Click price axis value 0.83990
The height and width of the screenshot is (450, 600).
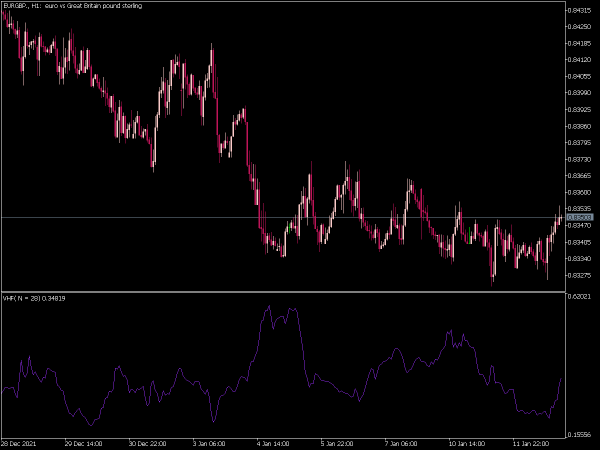pyautogui.click(x=579, y=93)
